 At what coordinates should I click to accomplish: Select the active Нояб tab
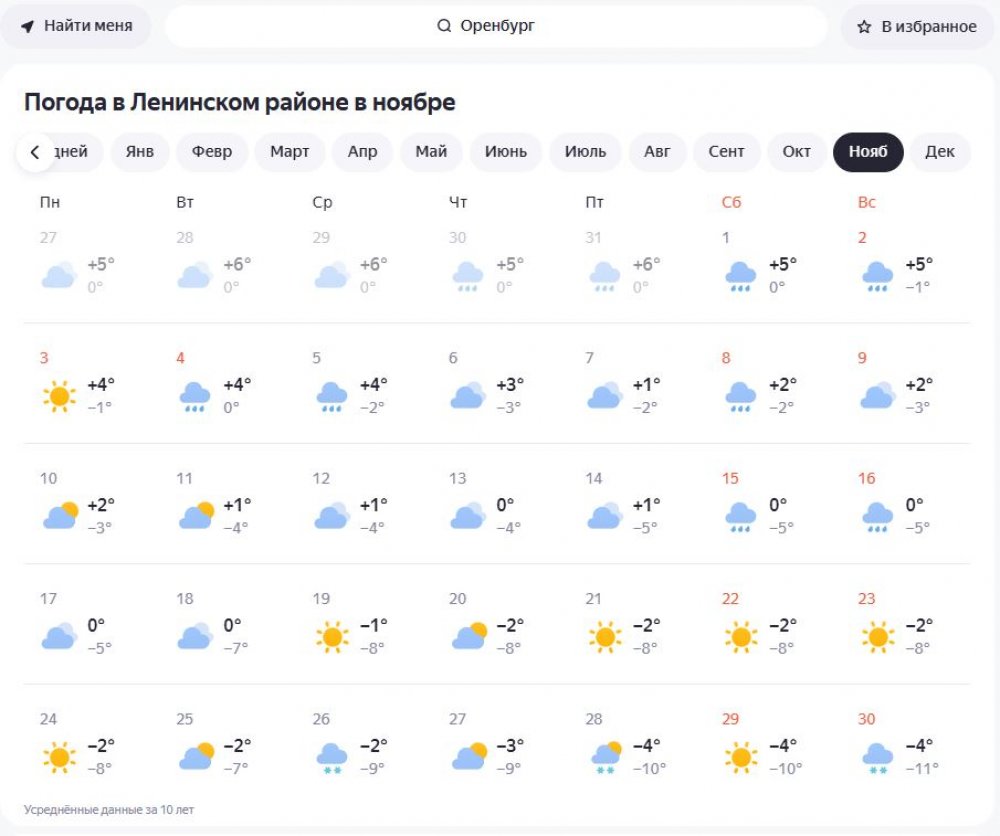point(868,152)
